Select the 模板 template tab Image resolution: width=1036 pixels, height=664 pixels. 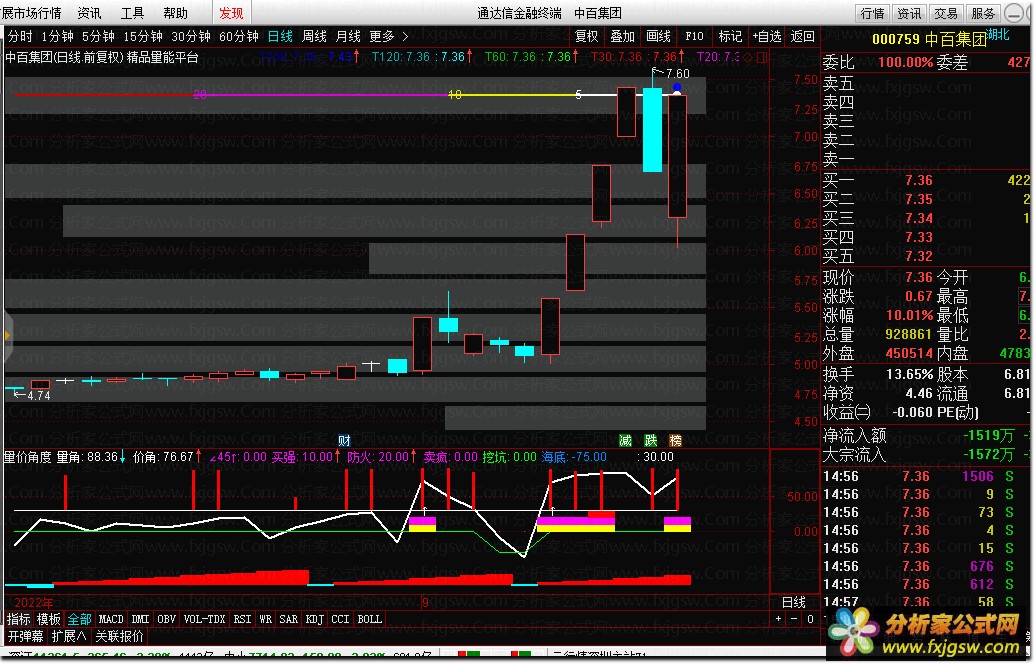pyautogui.click(x=49, y=619)
